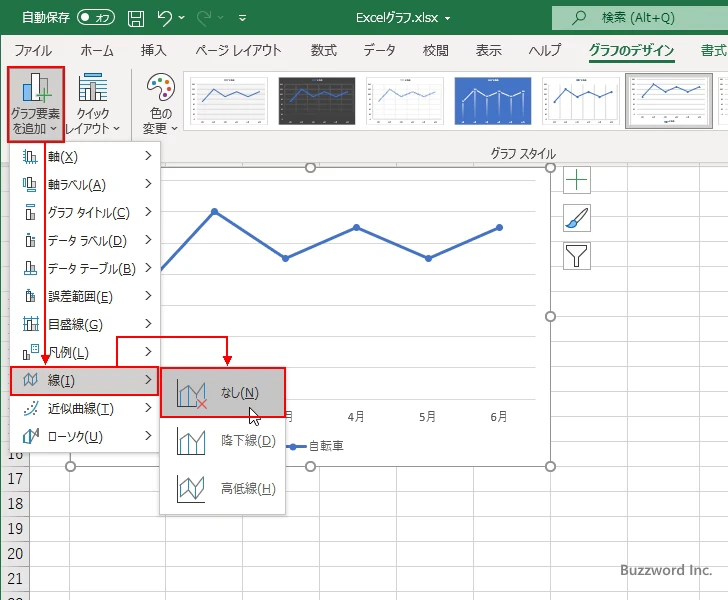Switch to the 表示 tab

tap(488, 50)
